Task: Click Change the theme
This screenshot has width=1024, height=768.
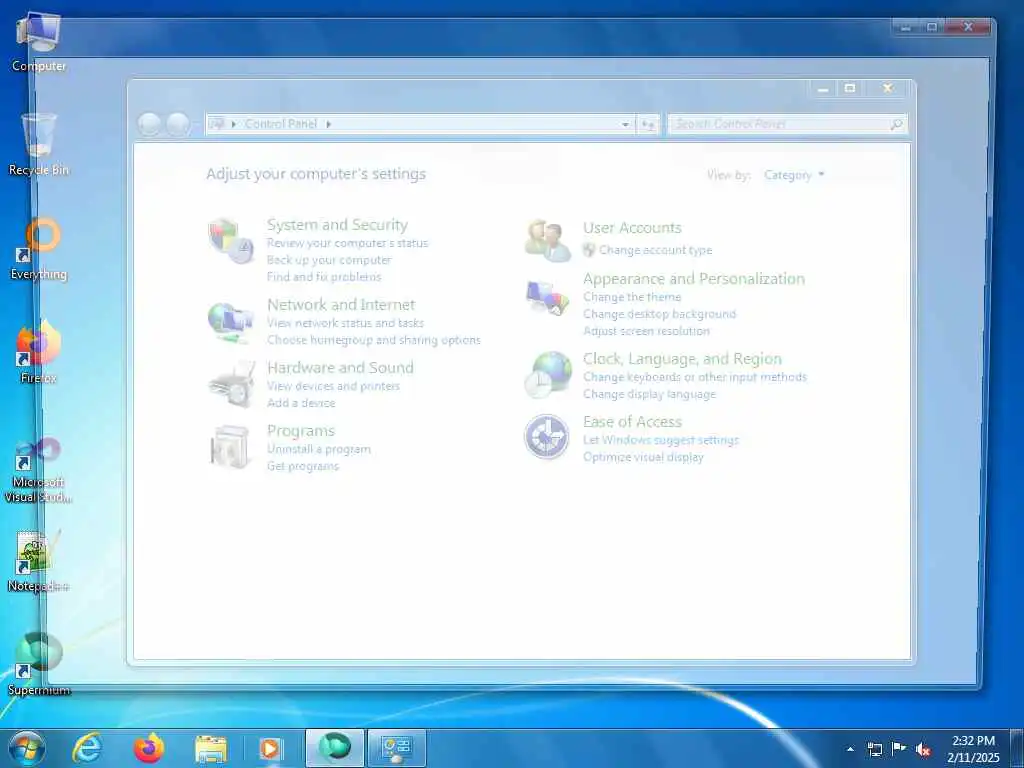Action: 632,297
